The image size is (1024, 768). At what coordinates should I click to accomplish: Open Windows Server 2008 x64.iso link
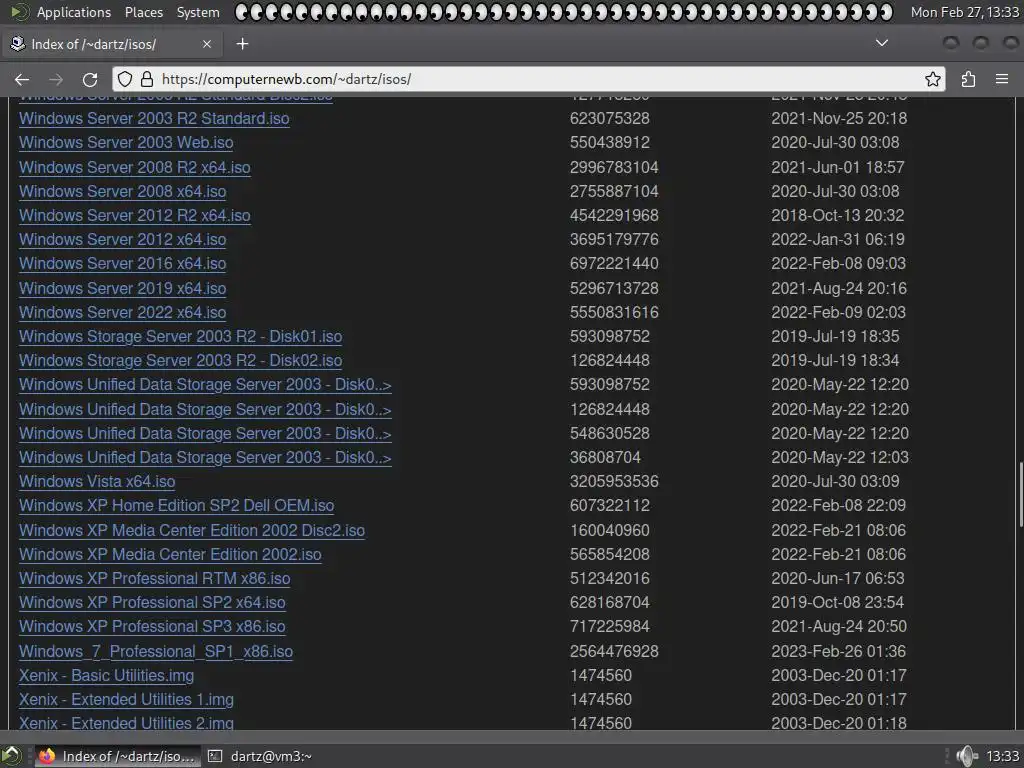(123, 191)
